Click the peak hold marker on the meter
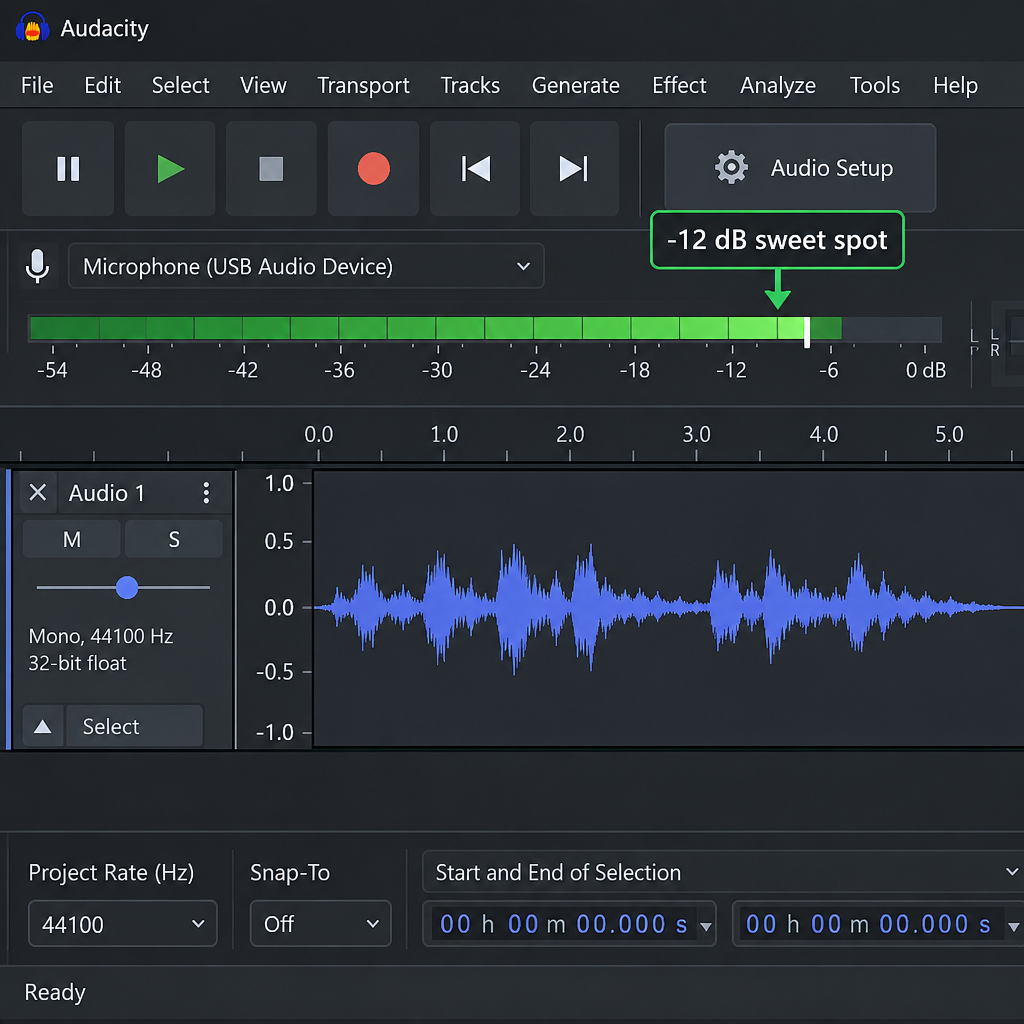Screen dimensions: 1024x1024 click(x=807, y=332)
